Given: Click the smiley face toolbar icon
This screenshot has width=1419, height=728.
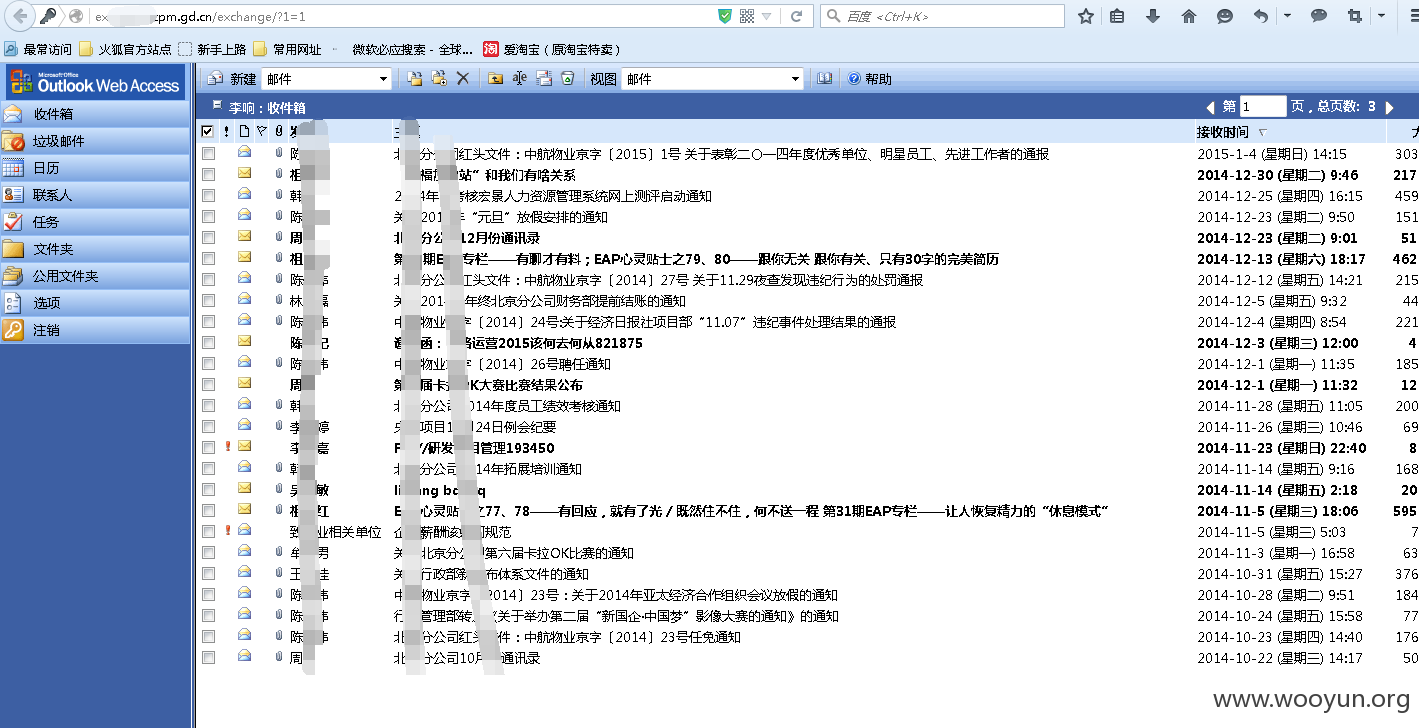Looking at the screenshot, I should click(x=1225, y=16).
